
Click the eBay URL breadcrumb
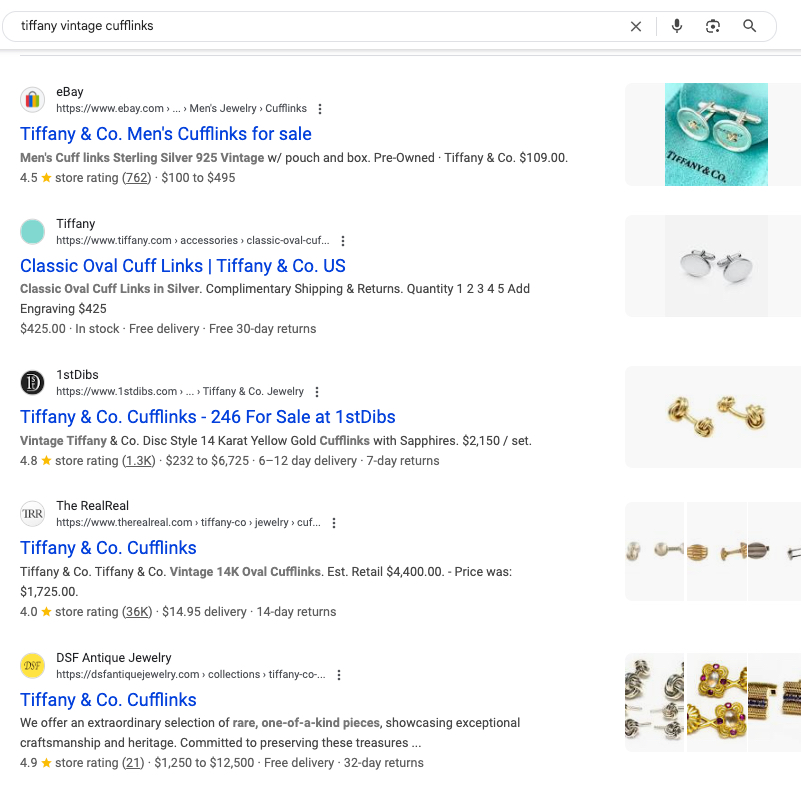(x=181, y=108)
